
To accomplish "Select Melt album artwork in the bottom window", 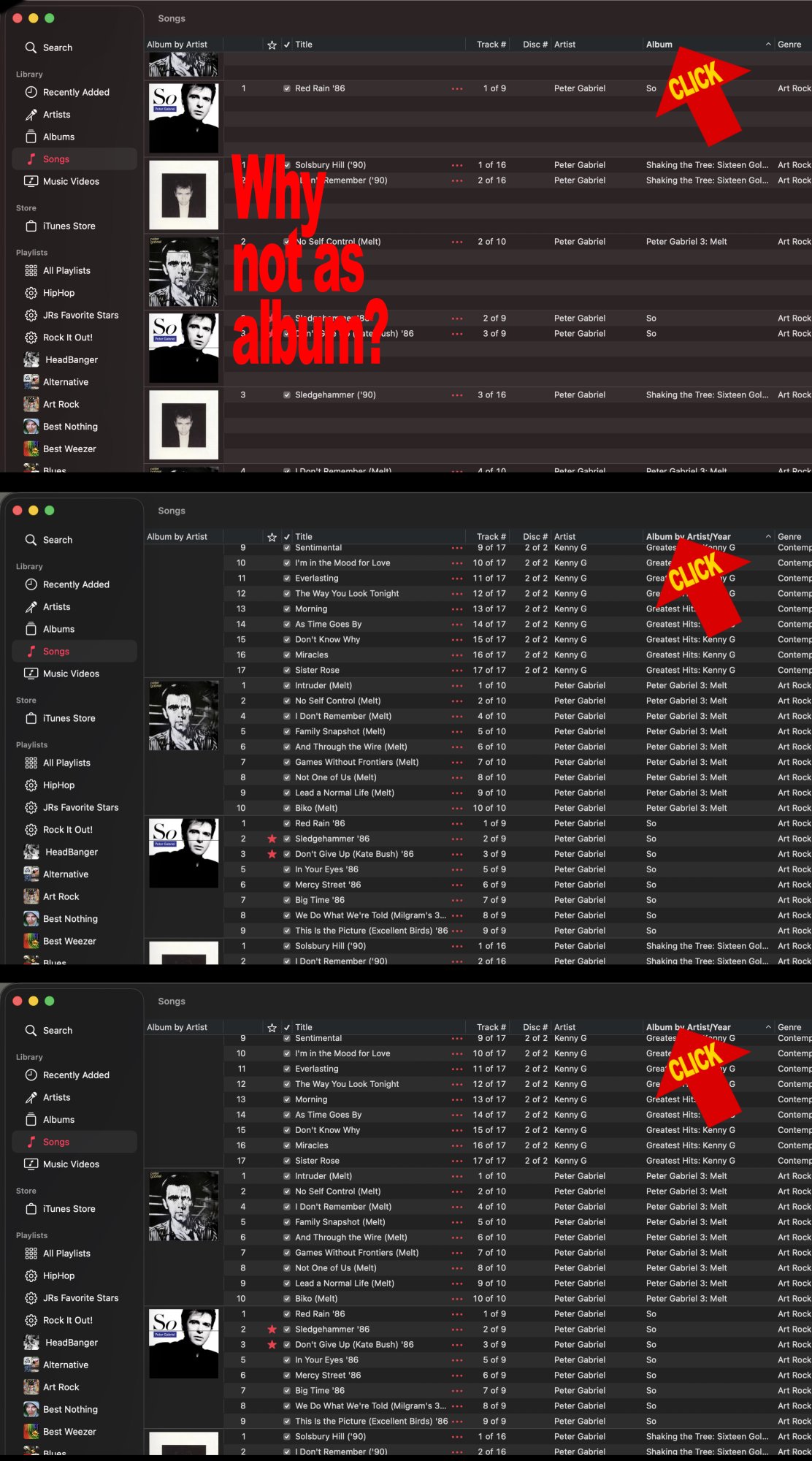I will point(184,1206).
